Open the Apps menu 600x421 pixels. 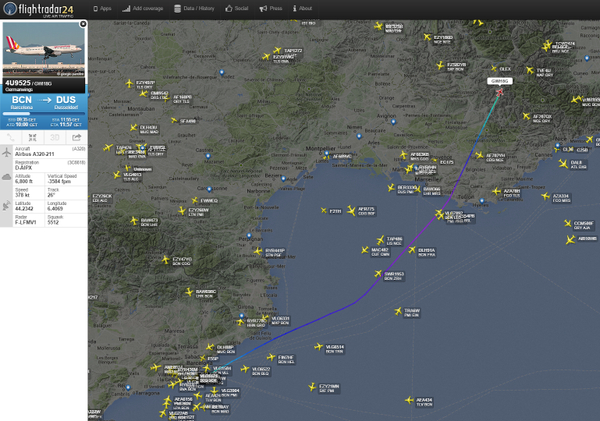pos(101,8)
